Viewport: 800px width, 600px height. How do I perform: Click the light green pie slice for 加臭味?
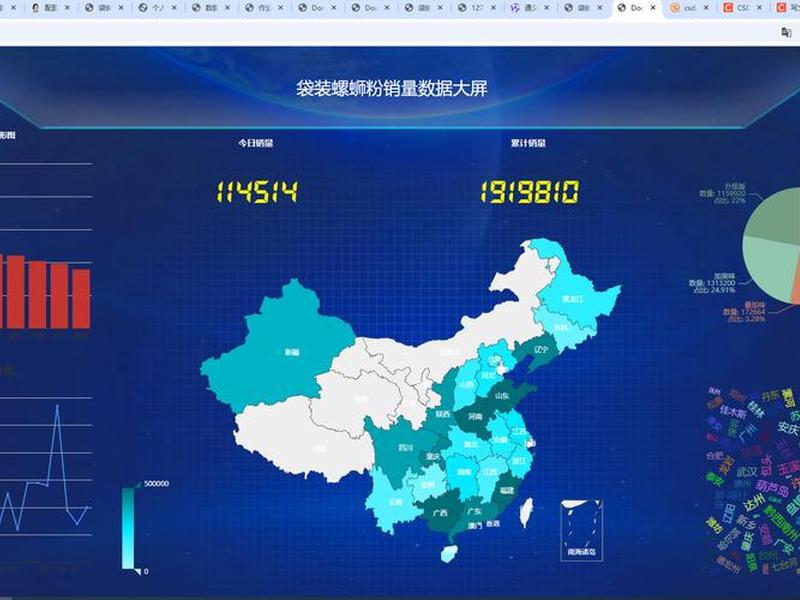coord(770,268)
